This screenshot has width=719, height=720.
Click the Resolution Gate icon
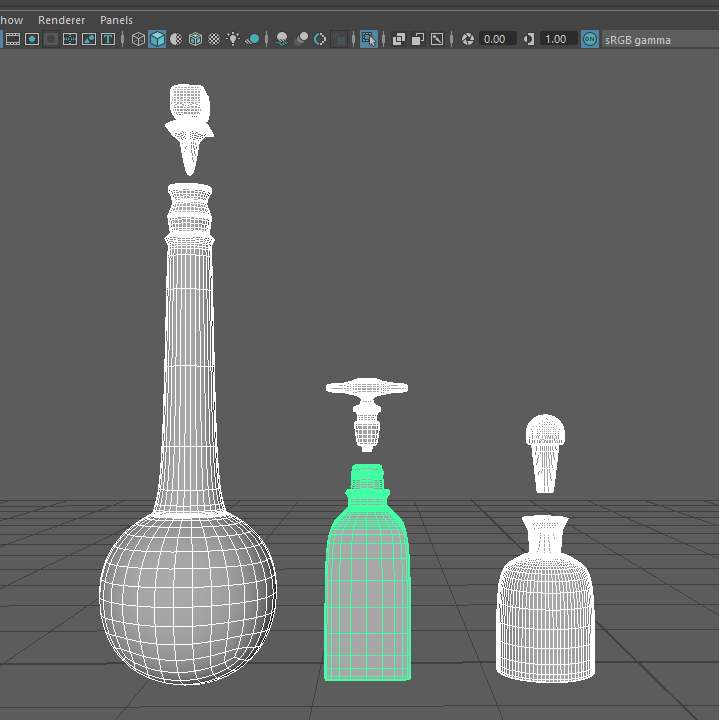coord(32,39)
